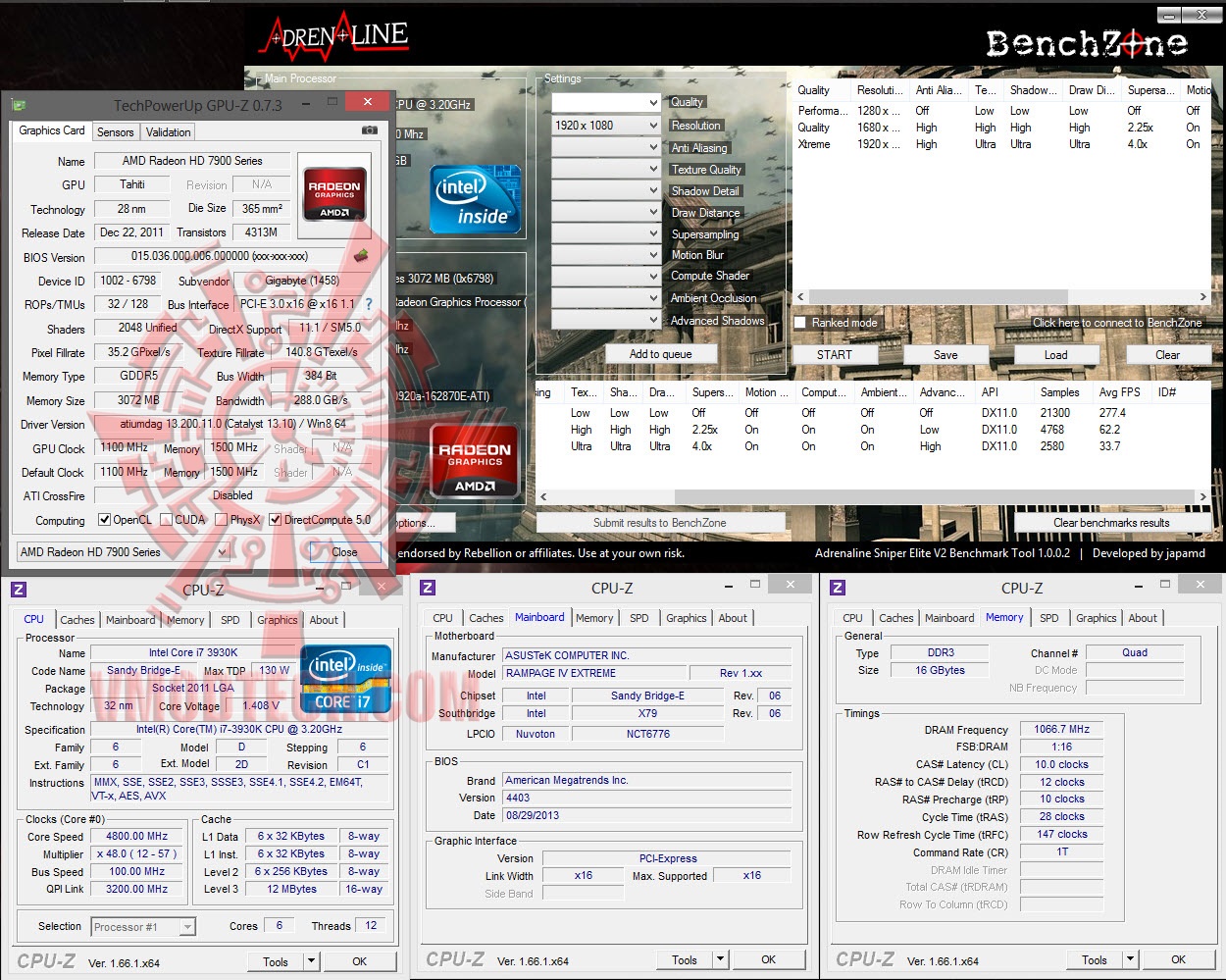Click the purple Z icon of CPU-Z Mainboard window
The height and width of the screenshot is (980, 1226).
pyautogui.click(x=428, y=588)
